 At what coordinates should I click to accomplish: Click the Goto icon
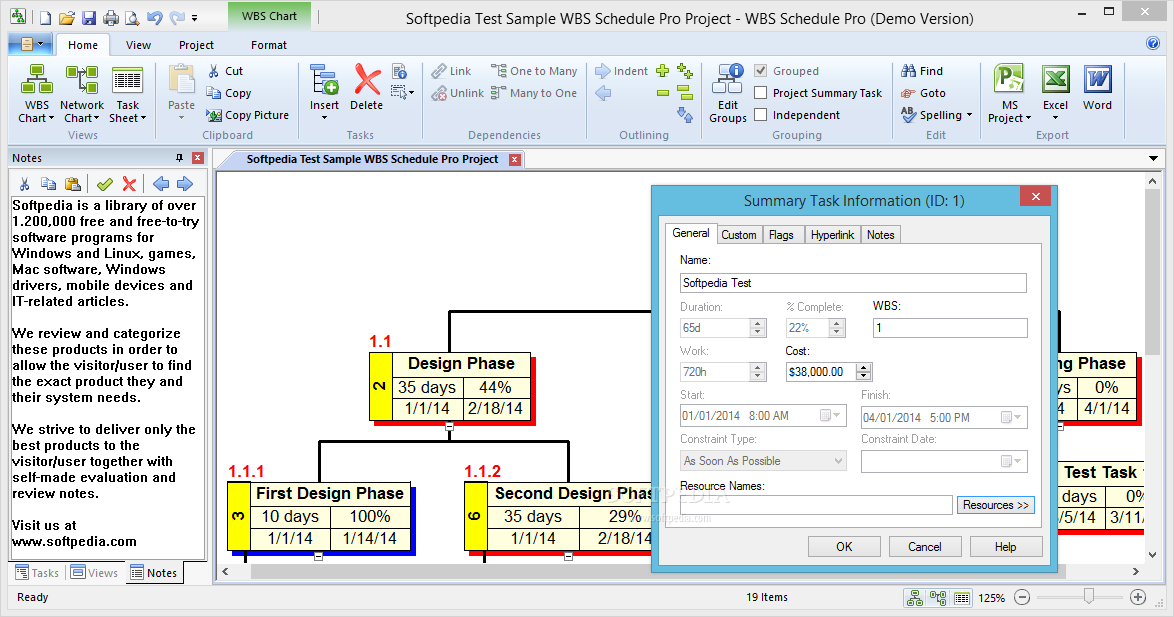[908, 93]
